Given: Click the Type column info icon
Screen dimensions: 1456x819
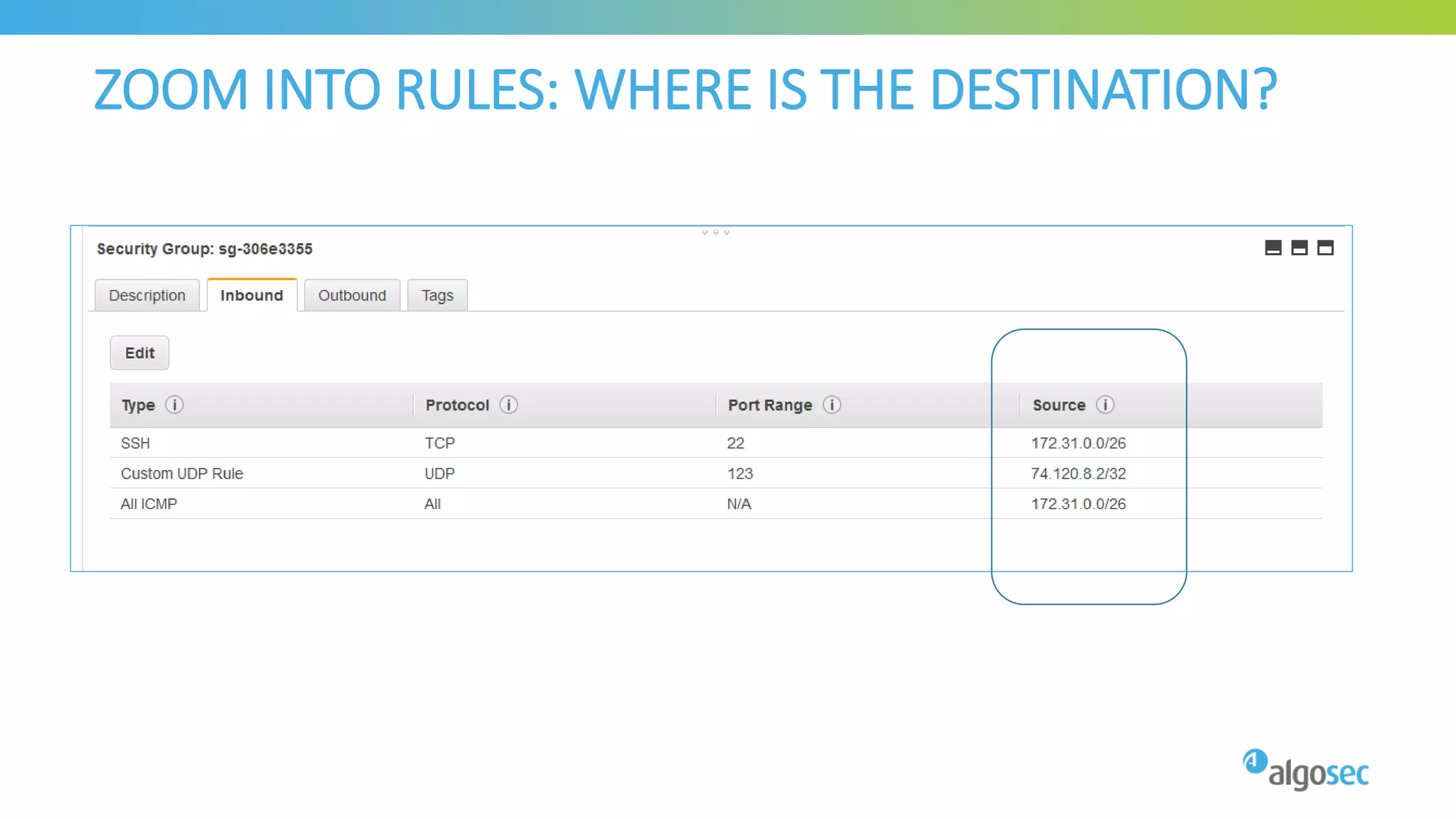Looking at the screenshot, I should pos(174,405).
